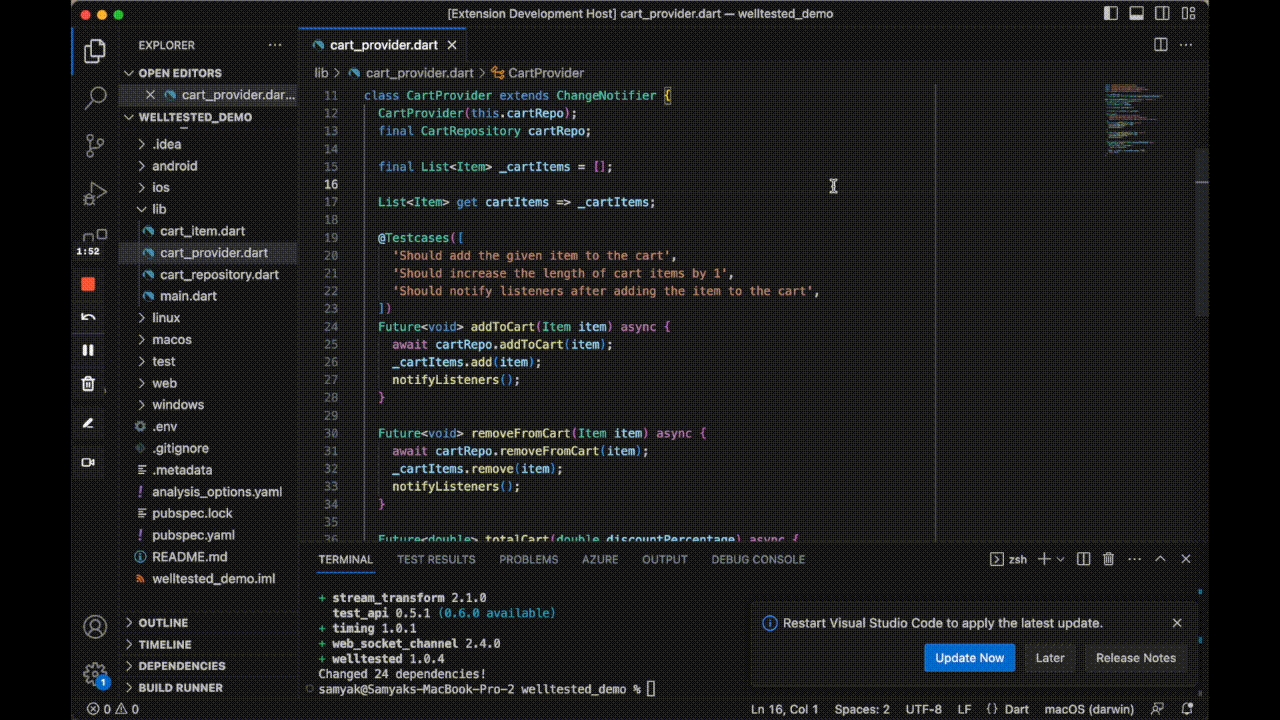Maximize the terminal panel size
Viewport: 1280px width, 720px height.
tap(1160, 559)
